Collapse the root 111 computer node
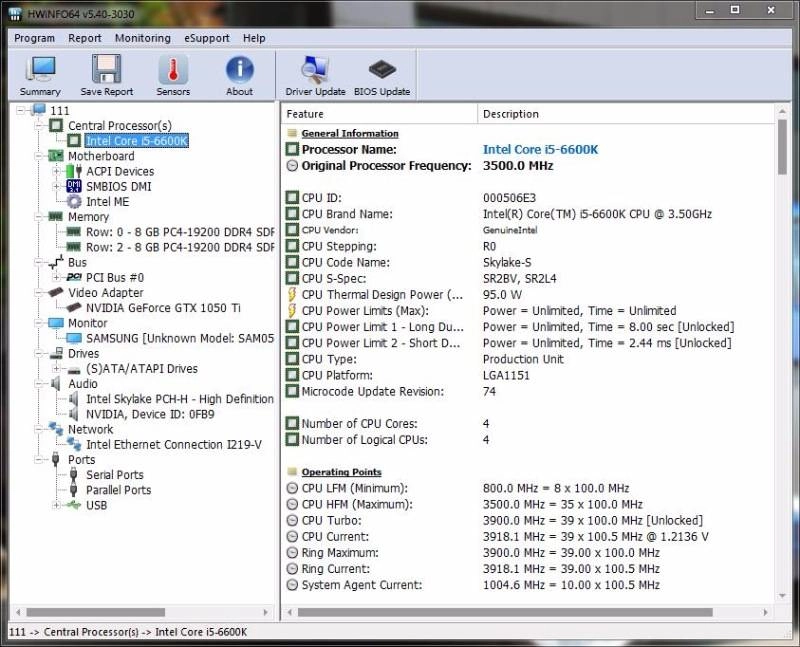This screenshot has height=647, width=800. (20, 111)
